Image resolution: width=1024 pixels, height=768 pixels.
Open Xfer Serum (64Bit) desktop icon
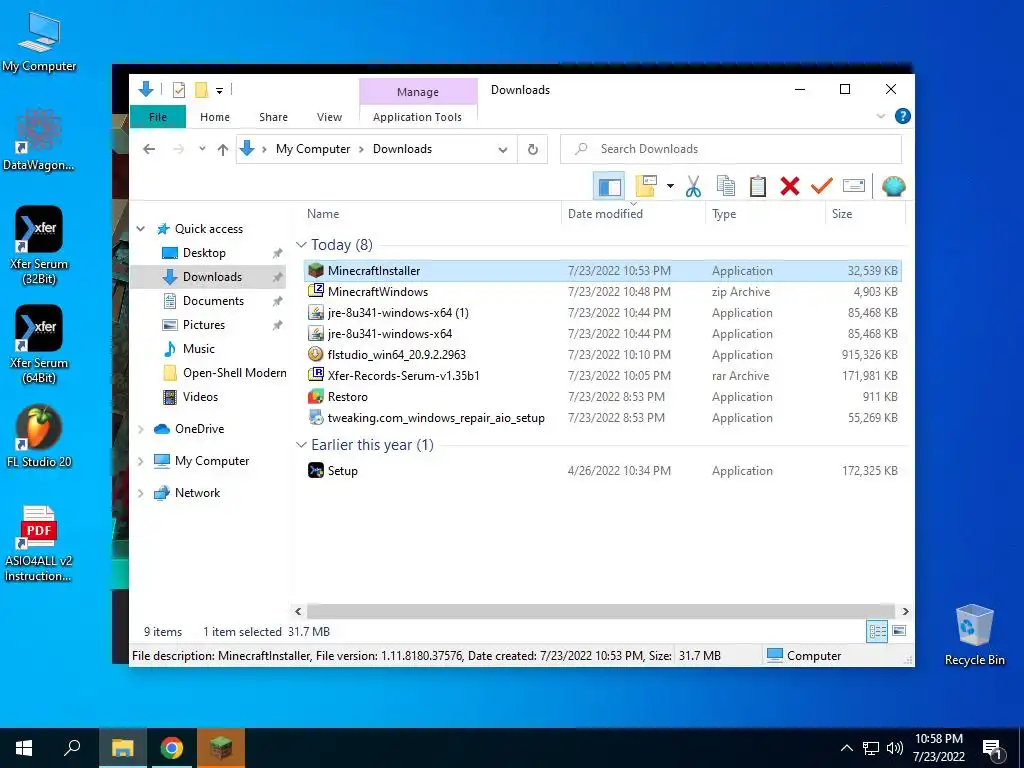tap(39, 344)
